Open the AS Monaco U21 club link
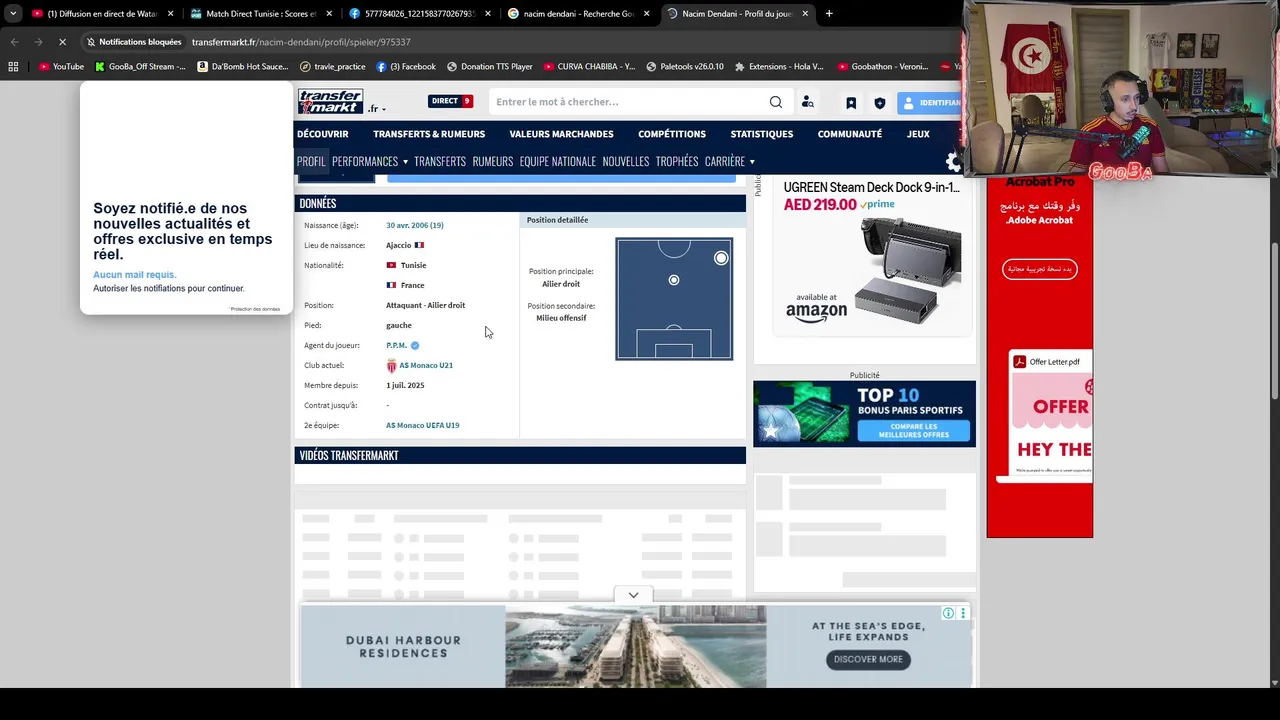The image size is (1280, 720). [426, 365]
